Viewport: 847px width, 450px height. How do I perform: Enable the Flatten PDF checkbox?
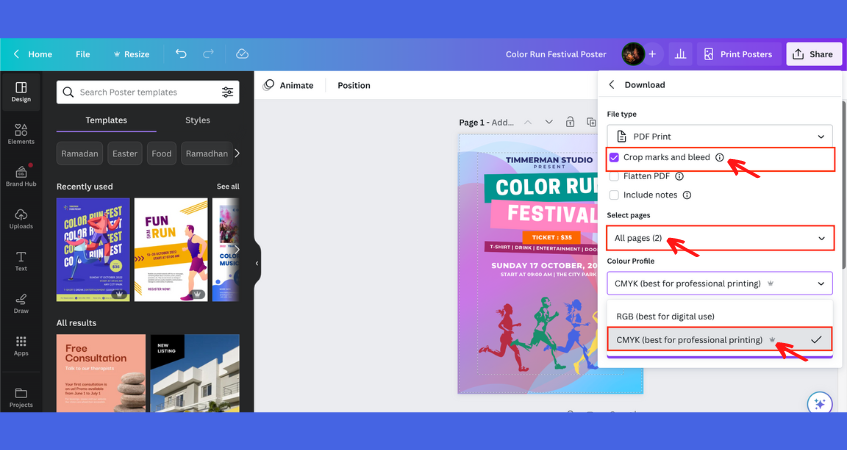(614, 176)
